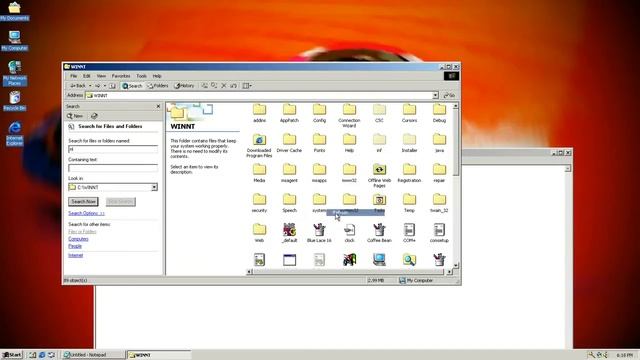Select the Driver Cache folder
This screenshot has width=640, height=360.
(x=289, y=143)
